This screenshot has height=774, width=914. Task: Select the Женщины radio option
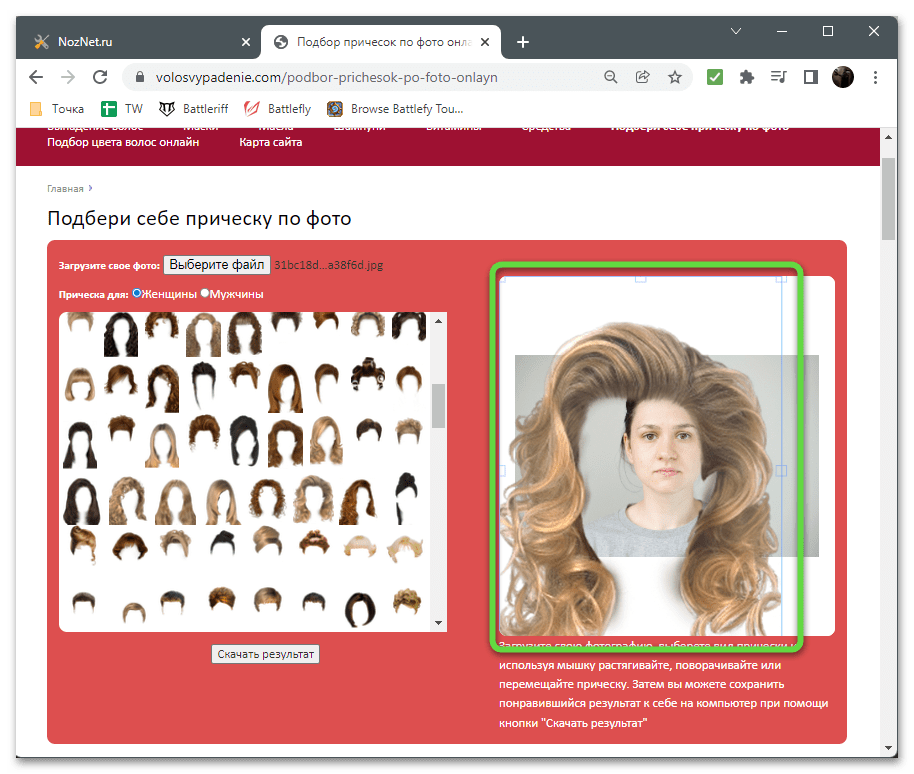(138, 293)
